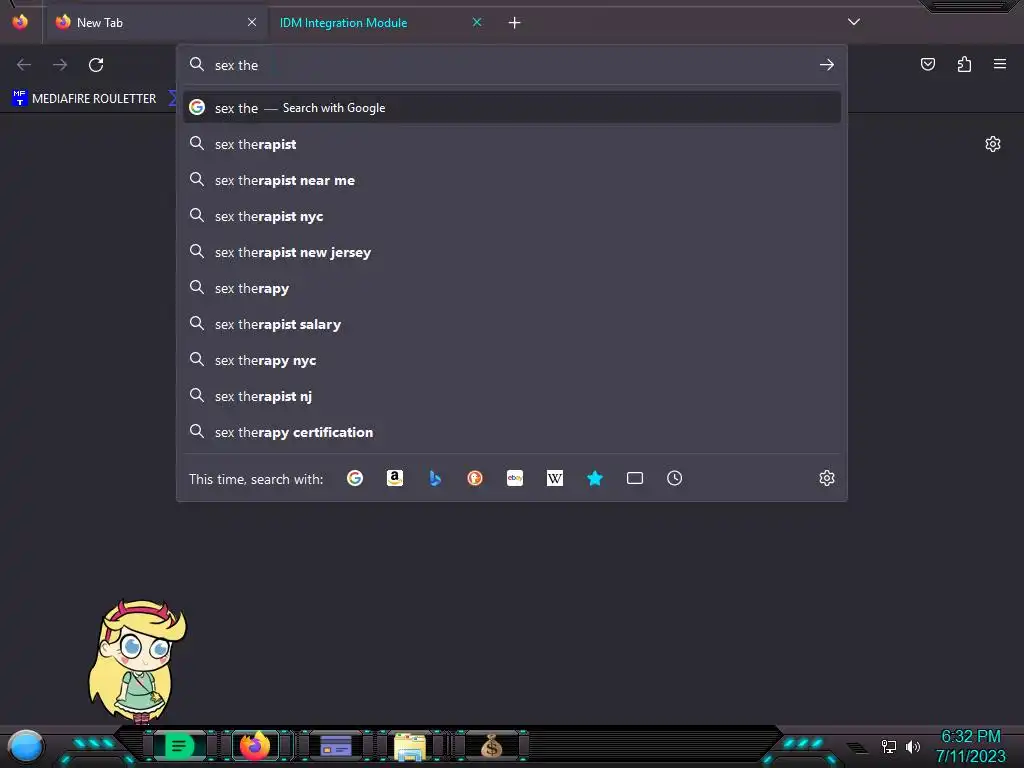Image resolution: width=1024 pixels, height=768 pixels.
Task: Search this time with Wikipedia
Action: (x=554, y=479)
